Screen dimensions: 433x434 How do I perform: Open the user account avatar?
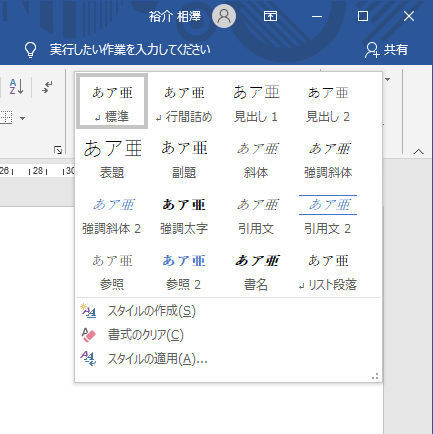point(224,16)
